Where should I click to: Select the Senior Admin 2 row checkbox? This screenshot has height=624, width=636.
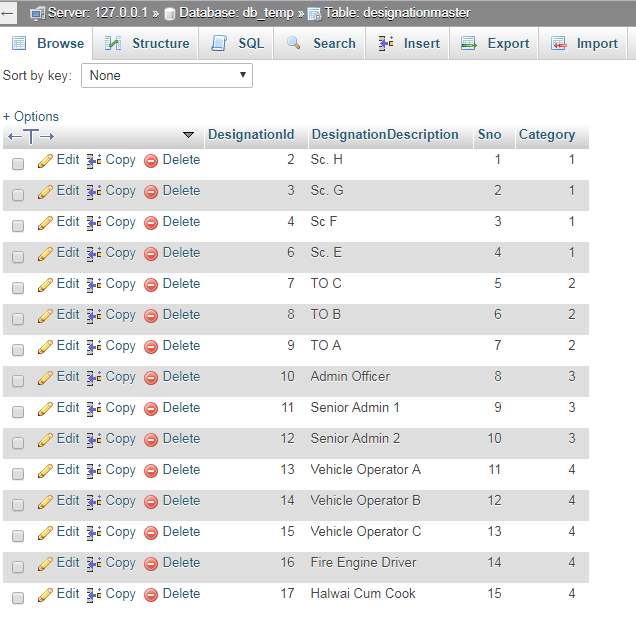pos(18,443)
